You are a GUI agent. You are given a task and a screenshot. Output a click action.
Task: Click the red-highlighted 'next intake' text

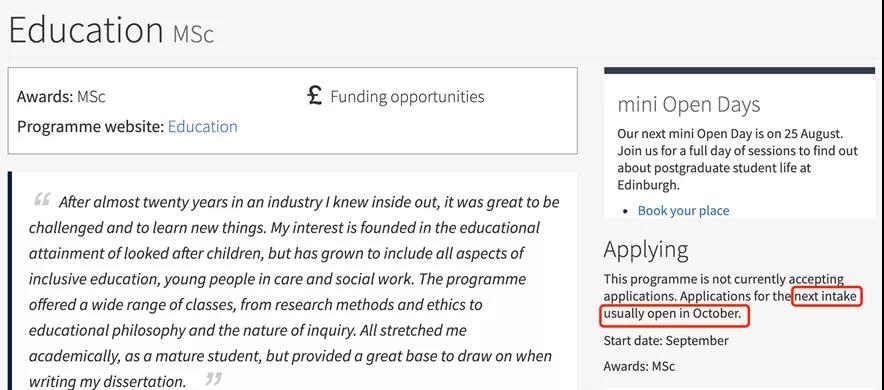coord(826,296)
